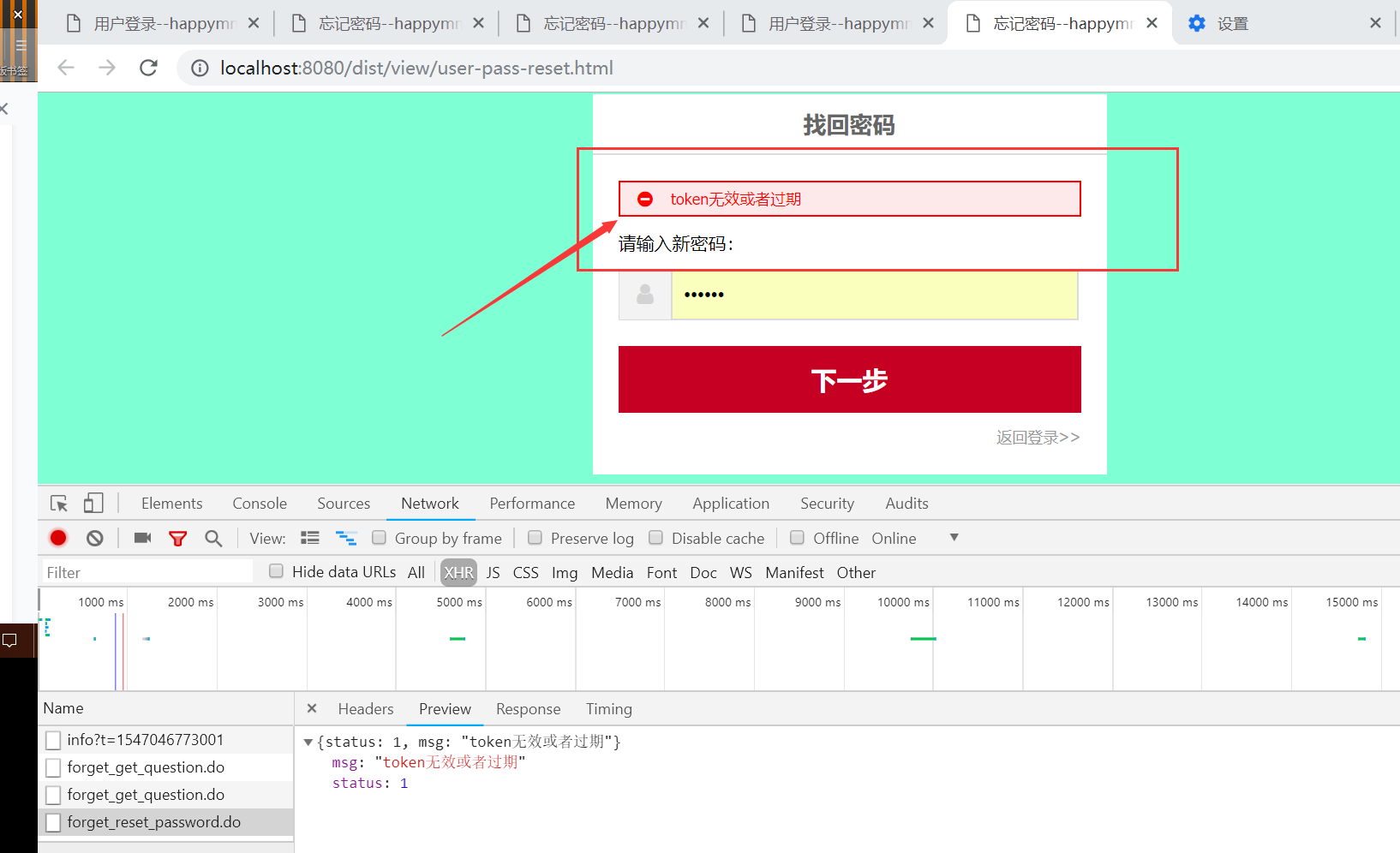Reload the page with refresh icon
Screen dimensions: 1400x853
tap(148, 68)
